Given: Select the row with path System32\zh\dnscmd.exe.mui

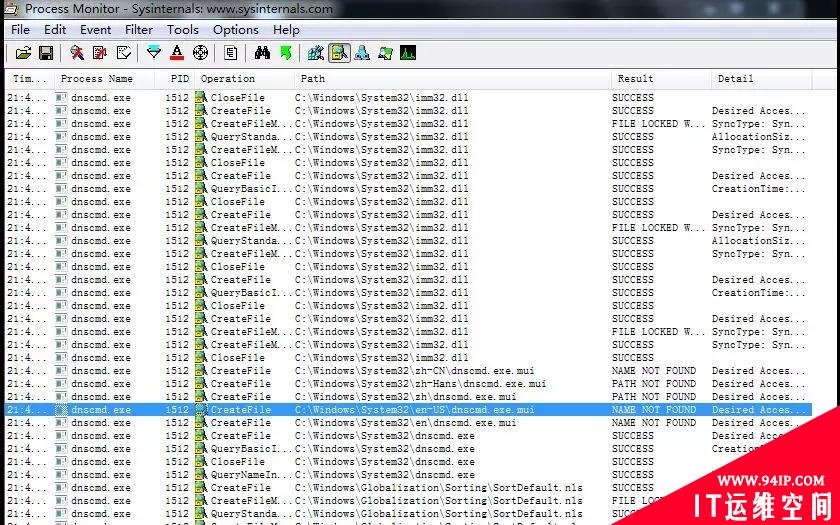Looking at the screenshot, I should coord(408,396).
